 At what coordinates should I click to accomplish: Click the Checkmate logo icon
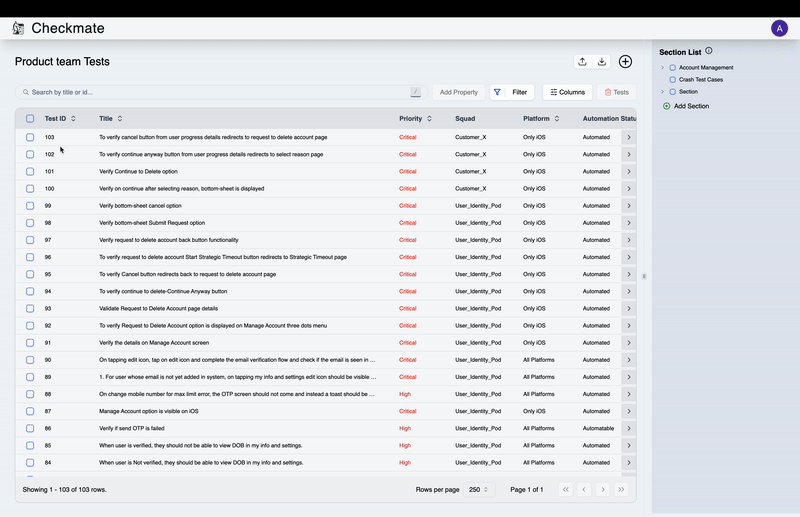[18, 29]
